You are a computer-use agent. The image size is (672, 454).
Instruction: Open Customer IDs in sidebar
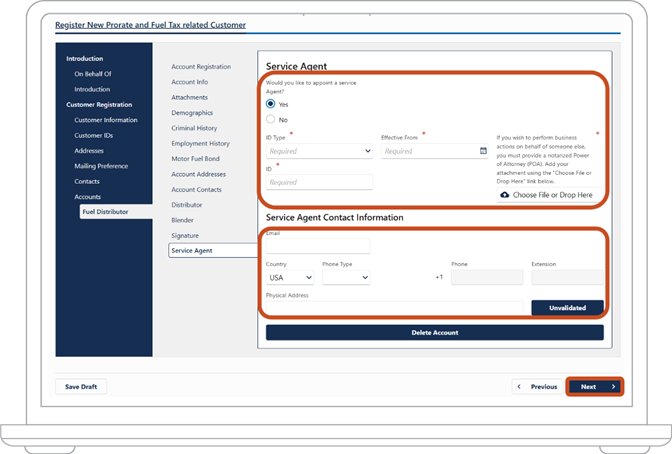[x=93, y=135]
